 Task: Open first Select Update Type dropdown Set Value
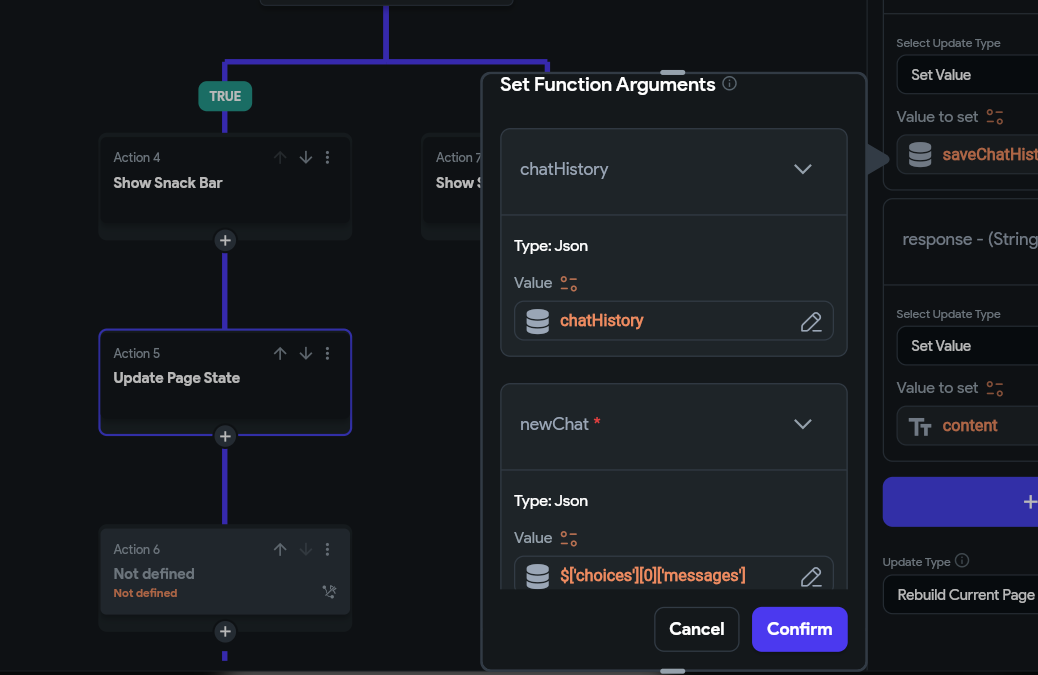click(x=967, y=75)
